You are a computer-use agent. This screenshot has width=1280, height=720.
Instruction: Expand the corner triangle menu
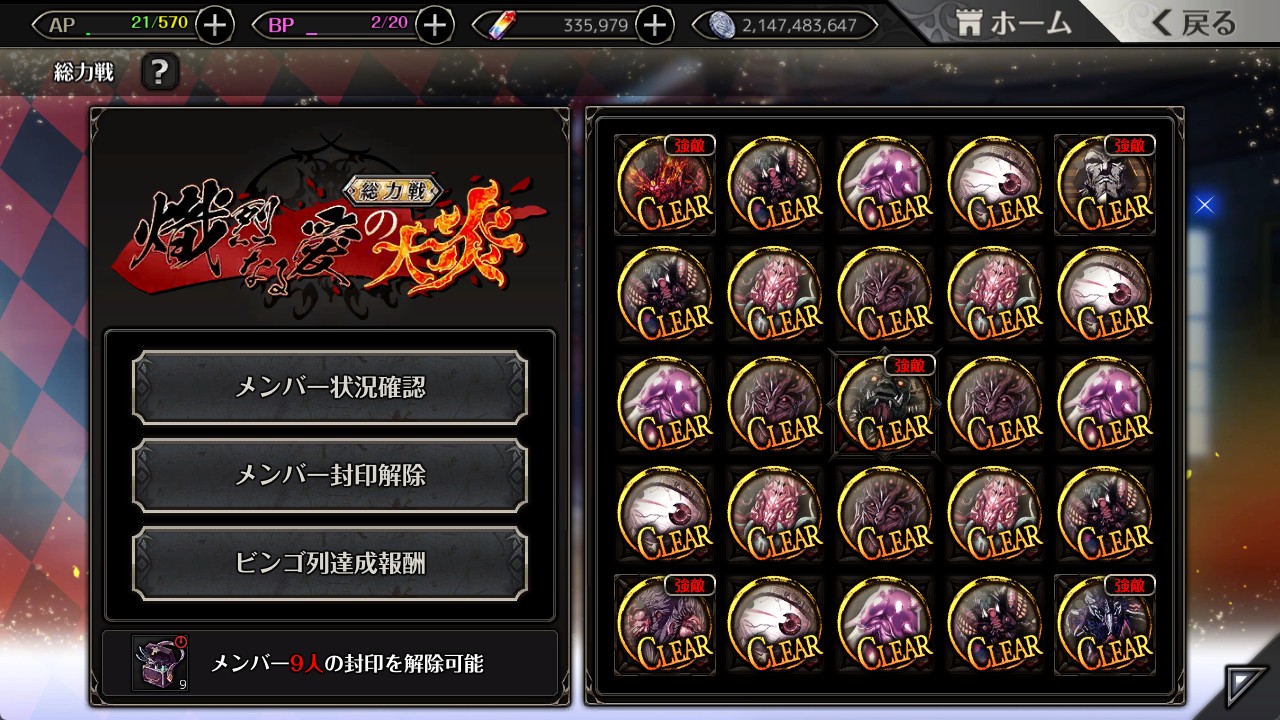(x=1246, y=687)
